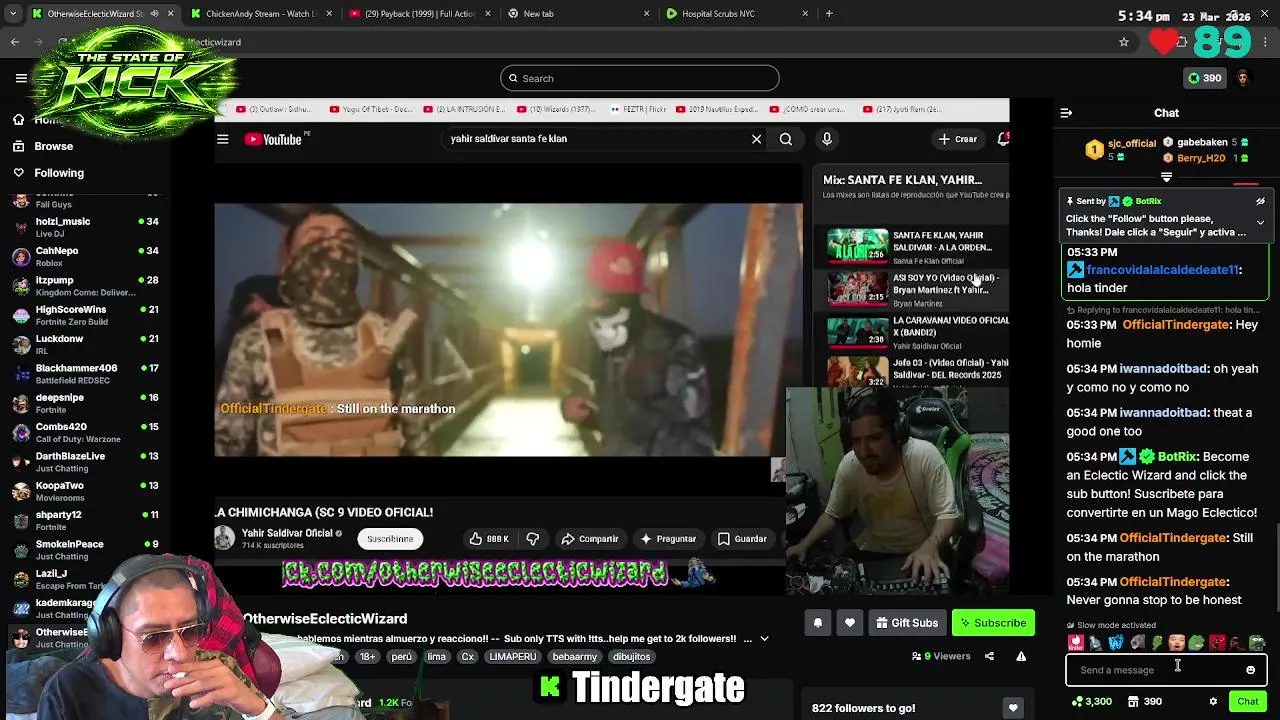Hide the pinned BotRix message
The image size is (1280, 720).
(x=1260, y=201)
